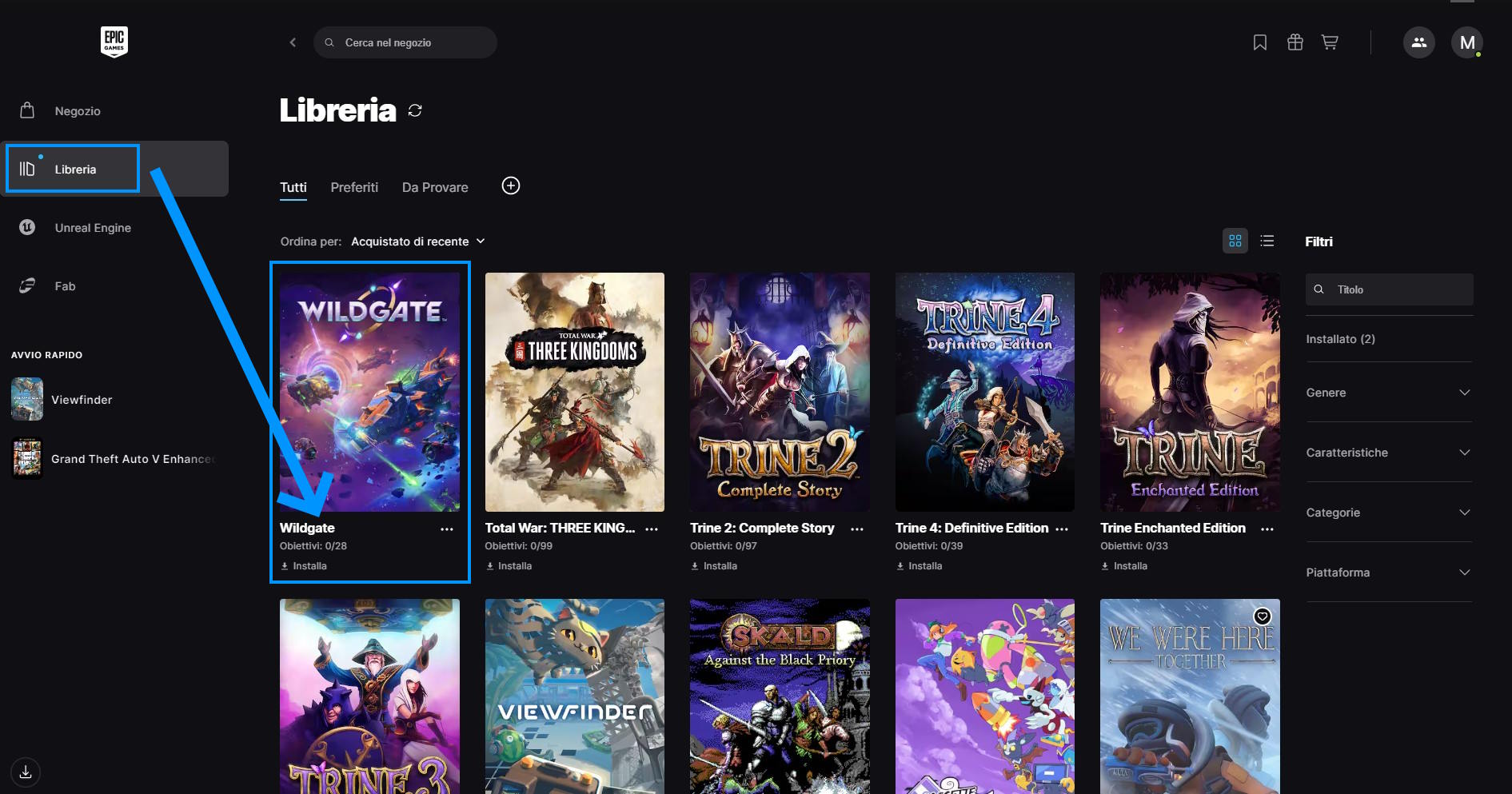Switch to list view layout
This screenshot has height=794, width=1512.
pos(1267,241)
